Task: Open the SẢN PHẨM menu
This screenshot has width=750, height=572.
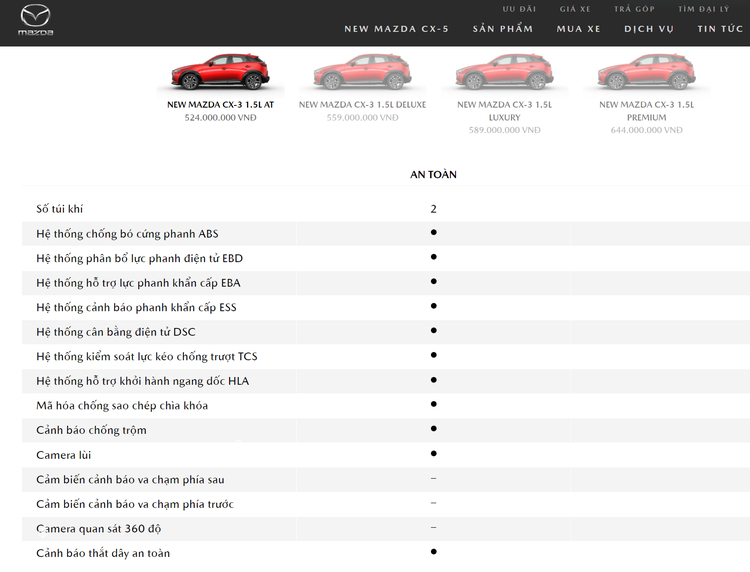Action: click(503, 29)
